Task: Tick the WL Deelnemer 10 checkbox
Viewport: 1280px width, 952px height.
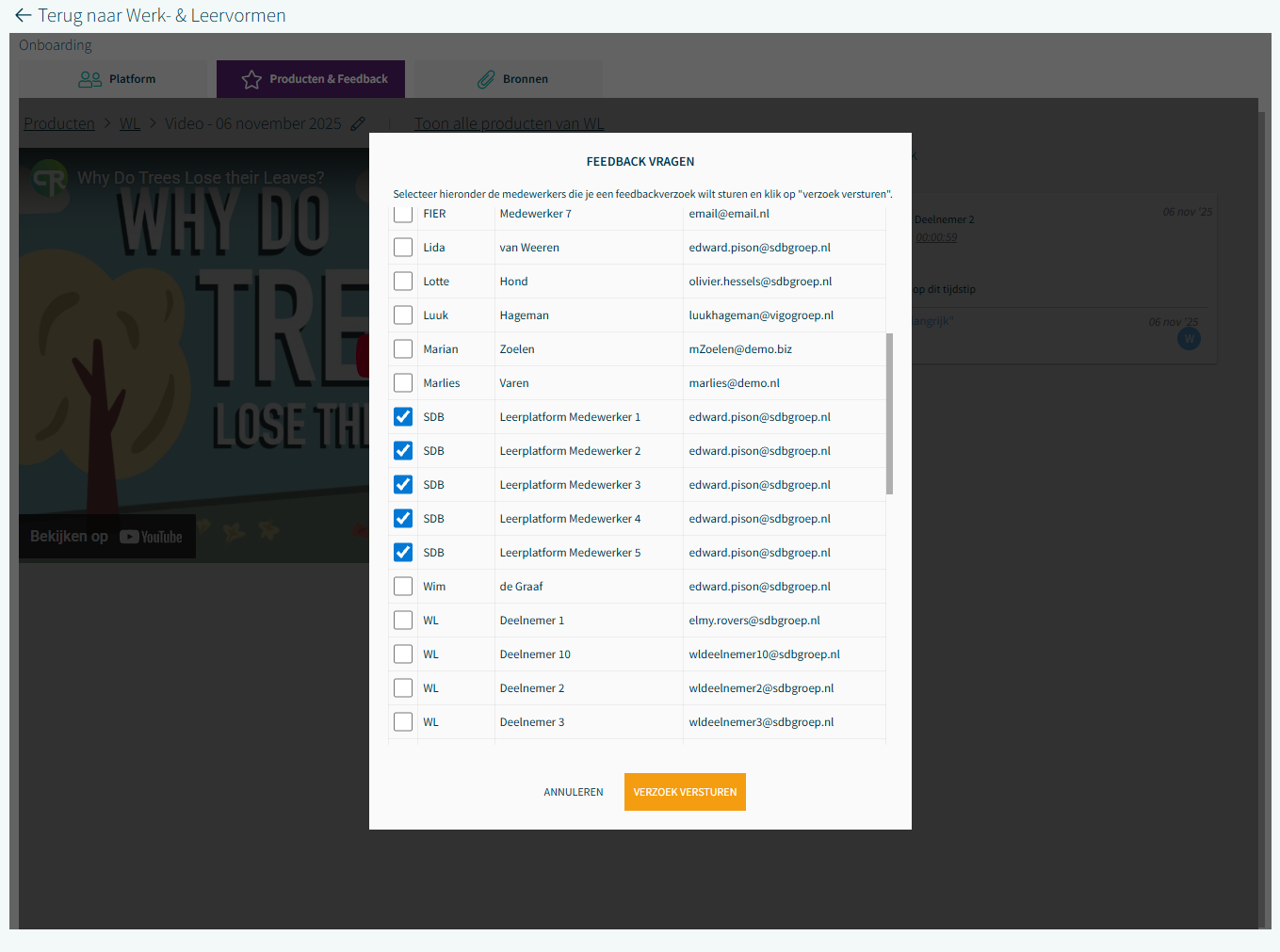Action: (403, 654)
